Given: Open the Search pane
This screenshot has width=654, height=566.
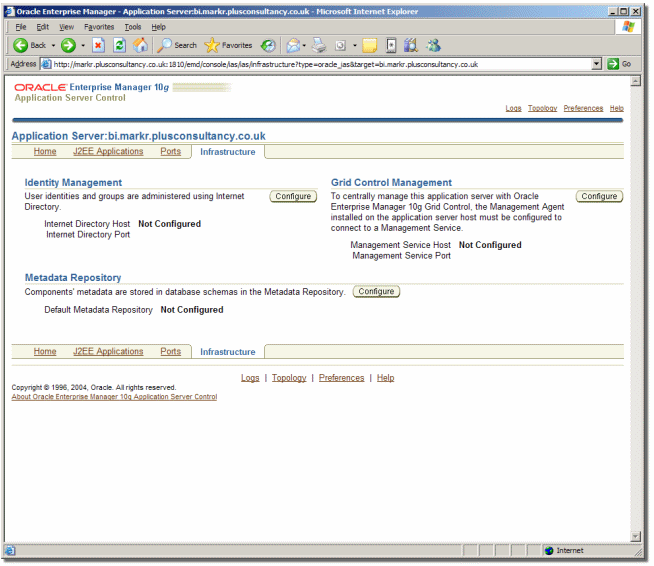Looking at the screenshot, I should [177, 45].
